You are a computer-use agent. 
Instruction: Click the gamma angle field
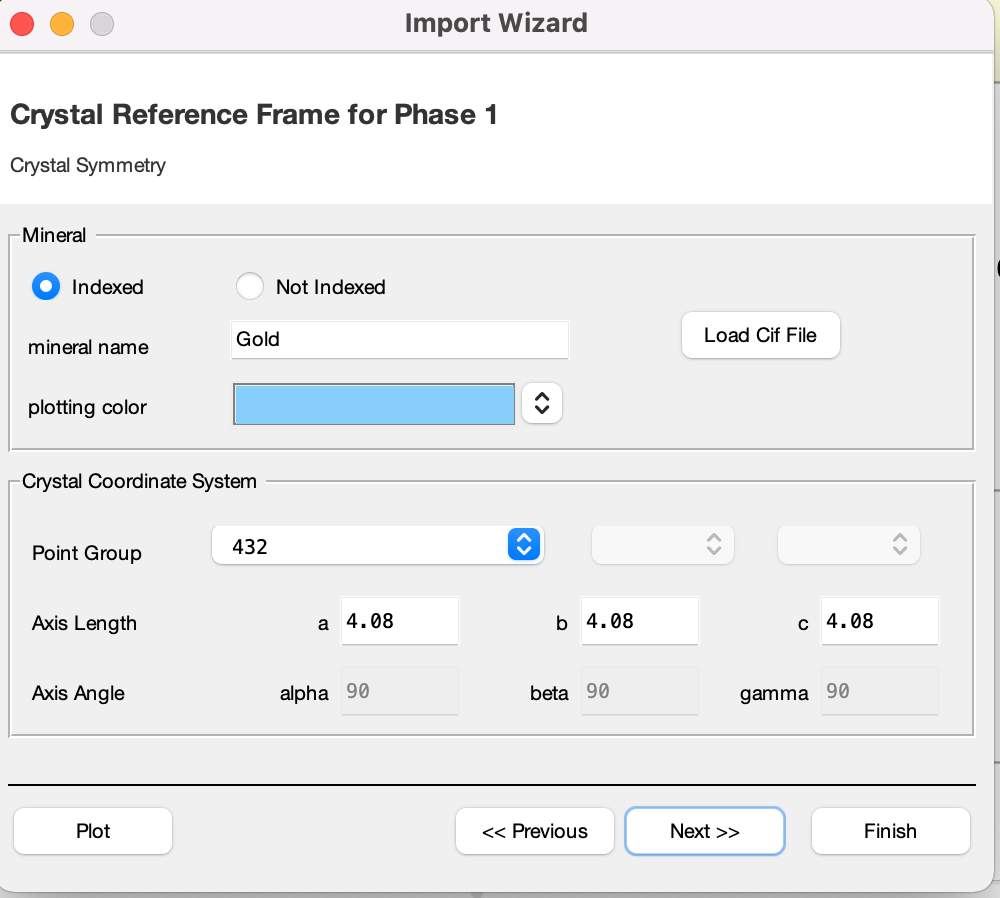coord(879,691)
